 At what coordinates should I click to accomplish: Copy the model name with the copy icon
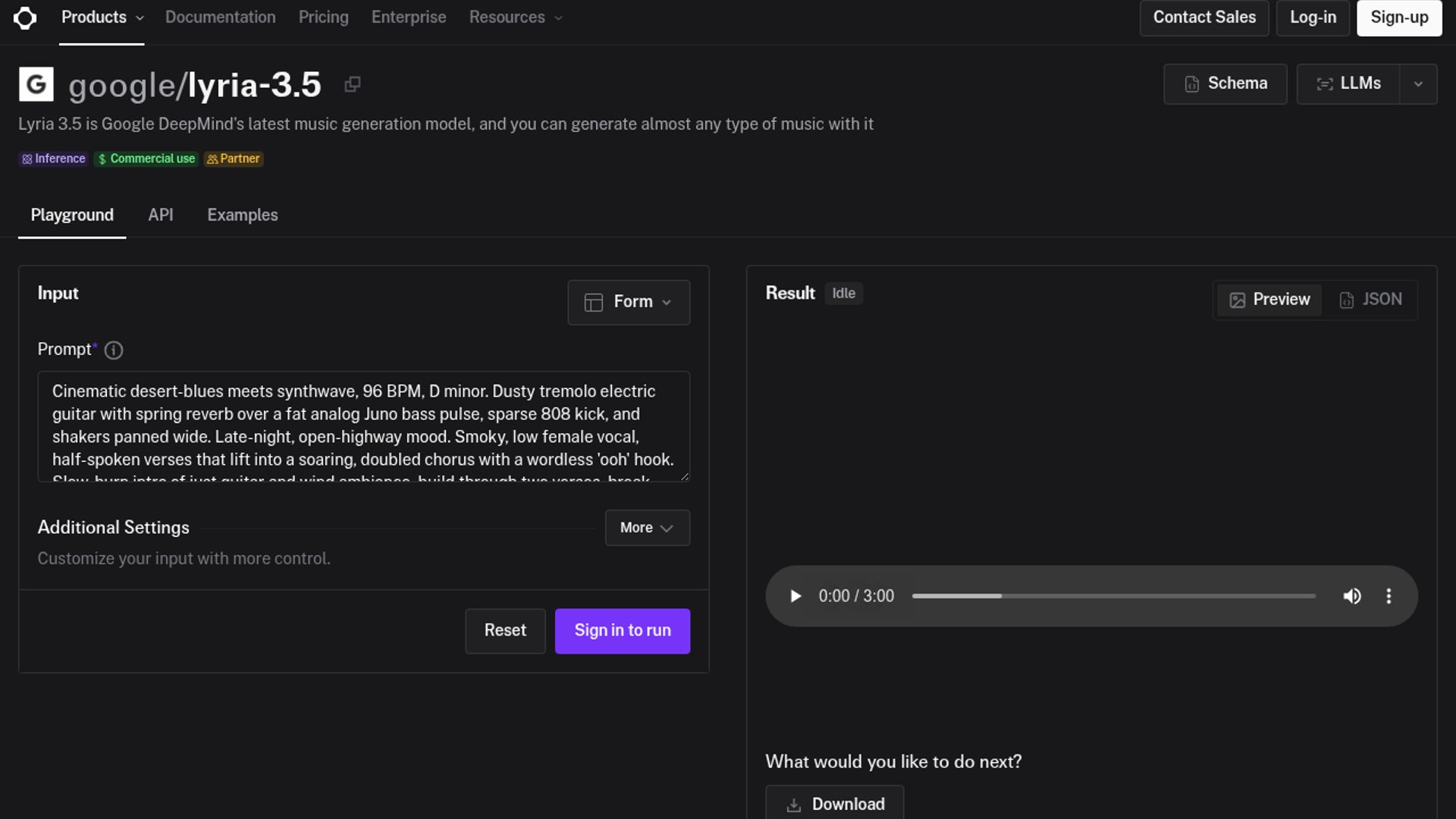click(x=352, y=84)
